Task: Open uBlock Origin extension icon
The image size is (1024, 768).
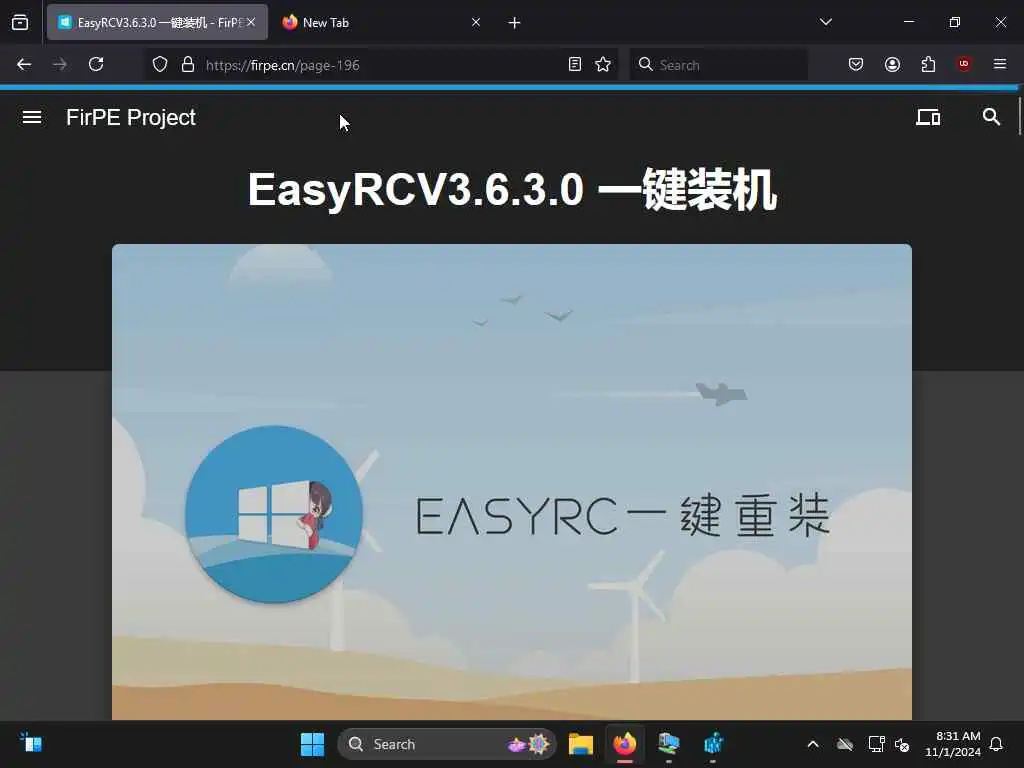Action: [964, 64]
